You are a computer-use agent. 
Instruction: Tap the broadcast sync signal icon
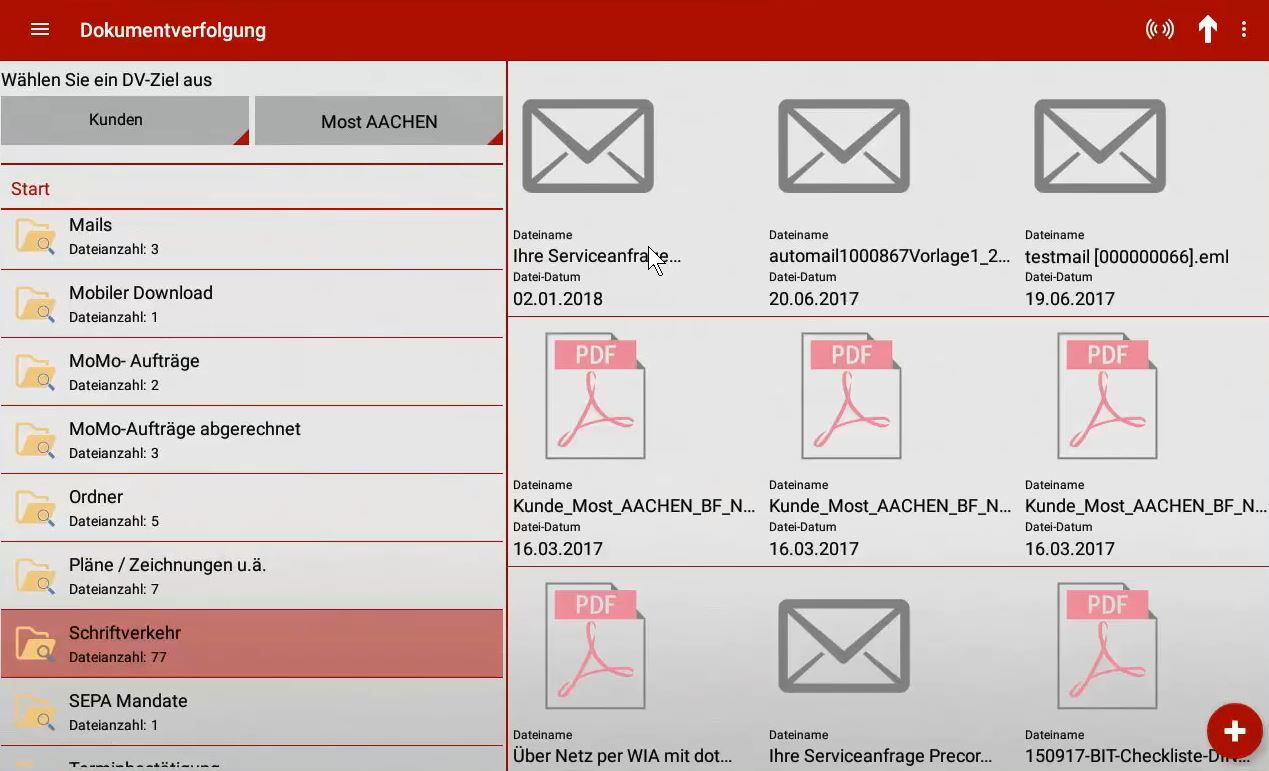(x=1160, y=30)
